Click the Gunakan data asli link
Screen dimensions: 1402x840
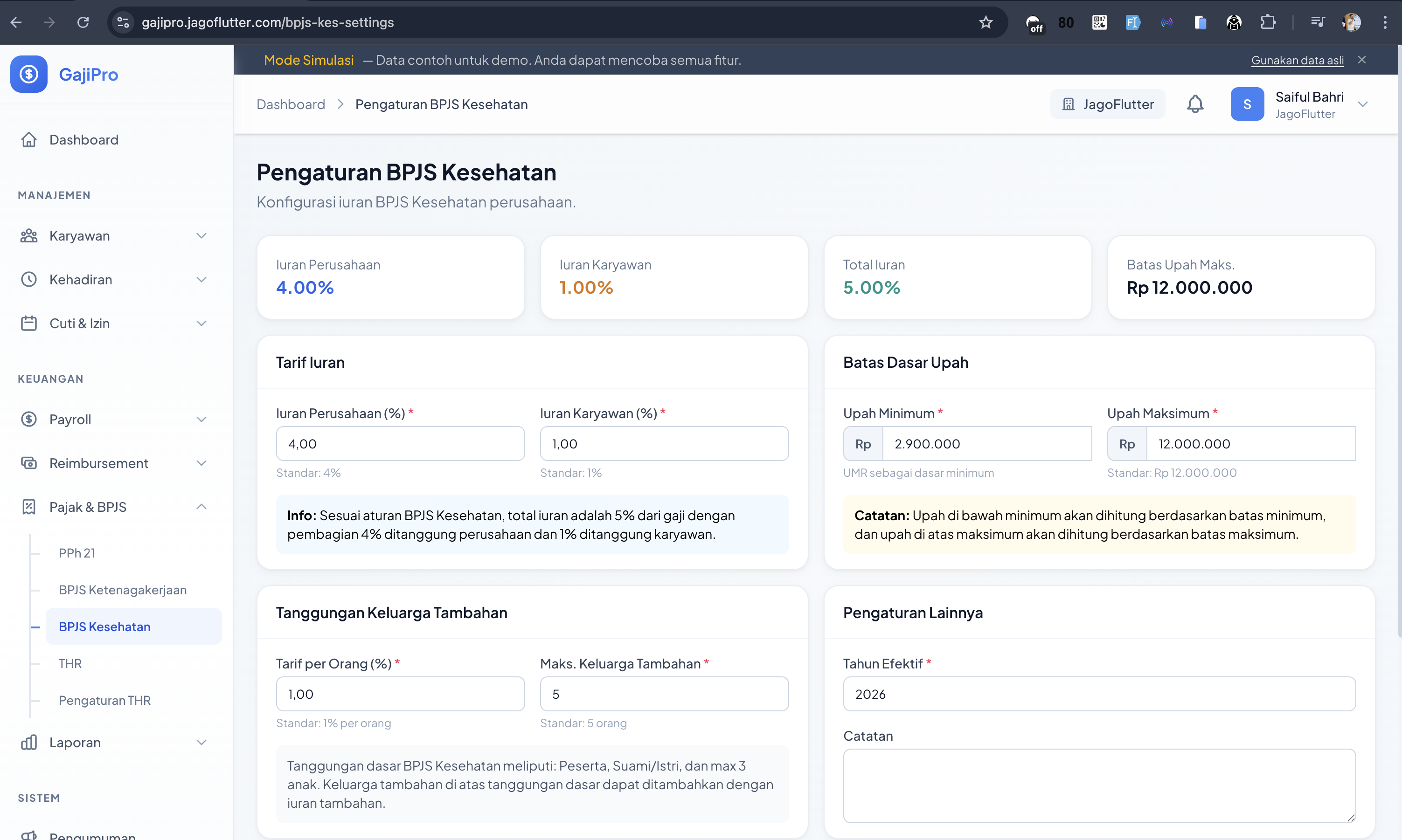(x=1297, y=60)
